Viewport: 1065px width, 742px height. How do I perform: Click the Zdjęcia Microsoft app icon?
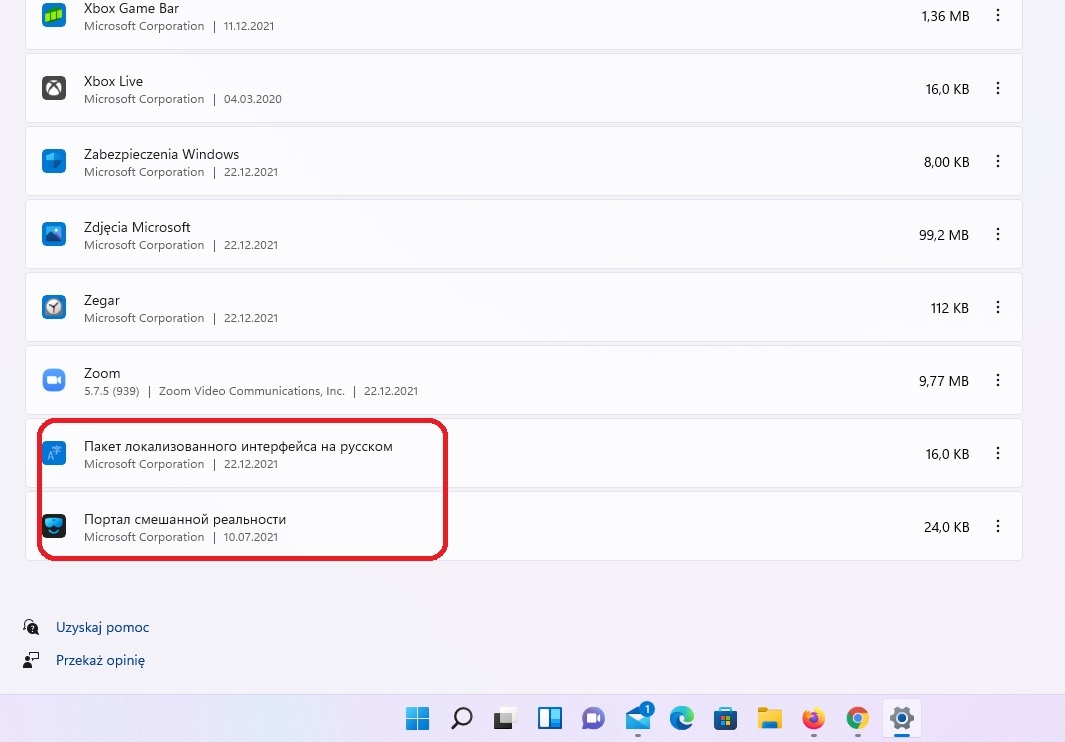54,234
